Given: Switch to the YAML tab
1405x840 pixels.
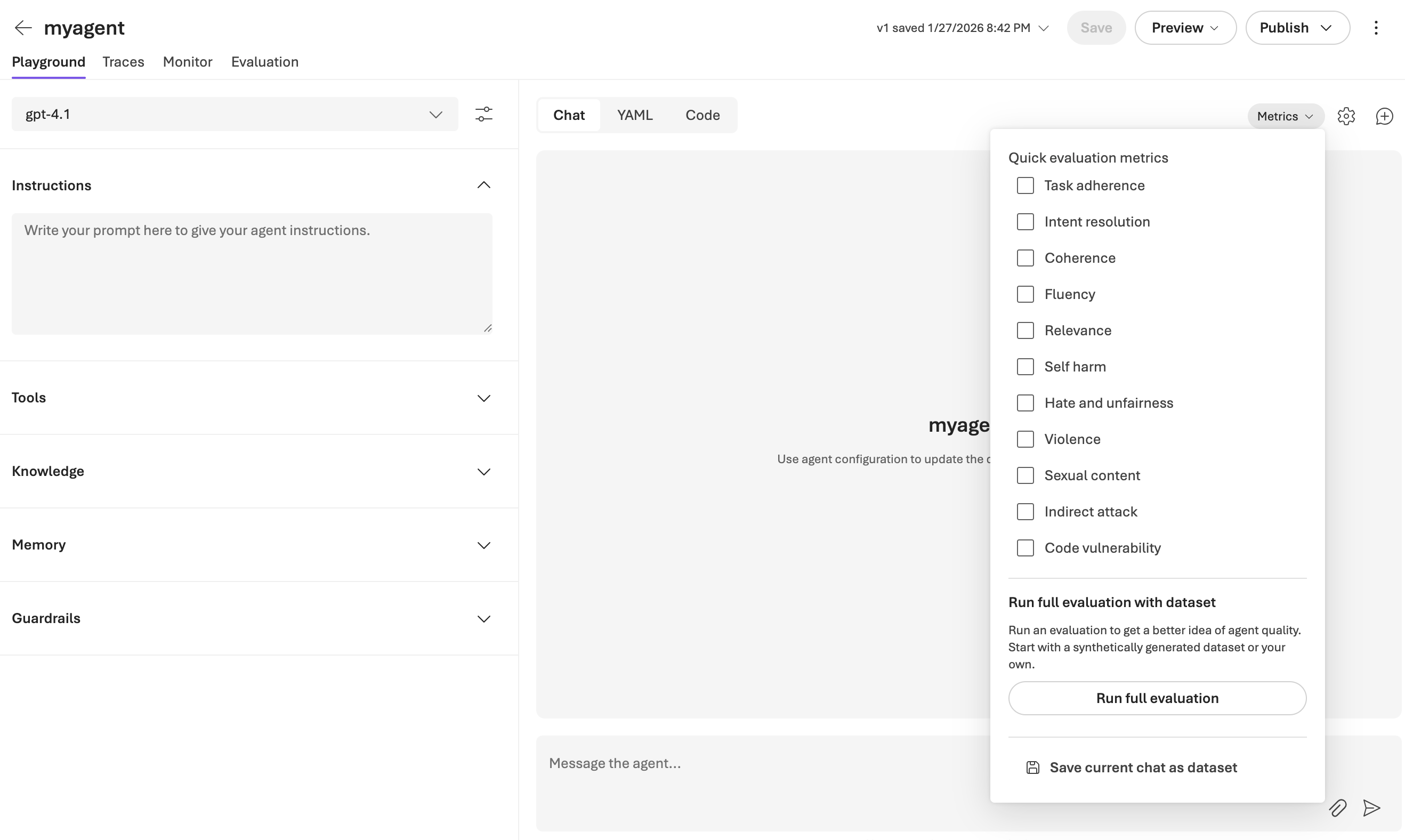Looking at the screenshot, I should click(635, 115).
